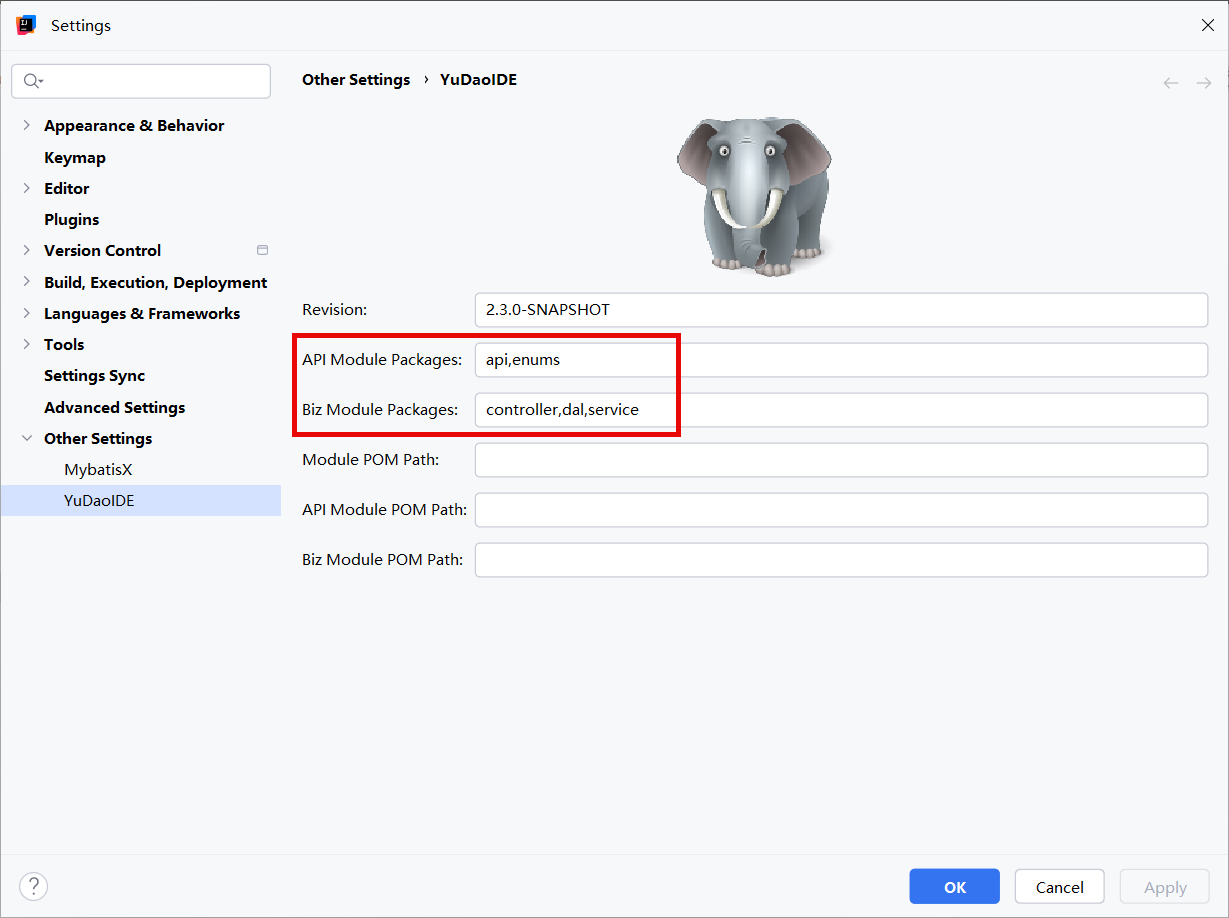The width and height of the screenshot is (1229, 918).
Task: Select MybatisX under Other Settings
Action: click(98, 469)
